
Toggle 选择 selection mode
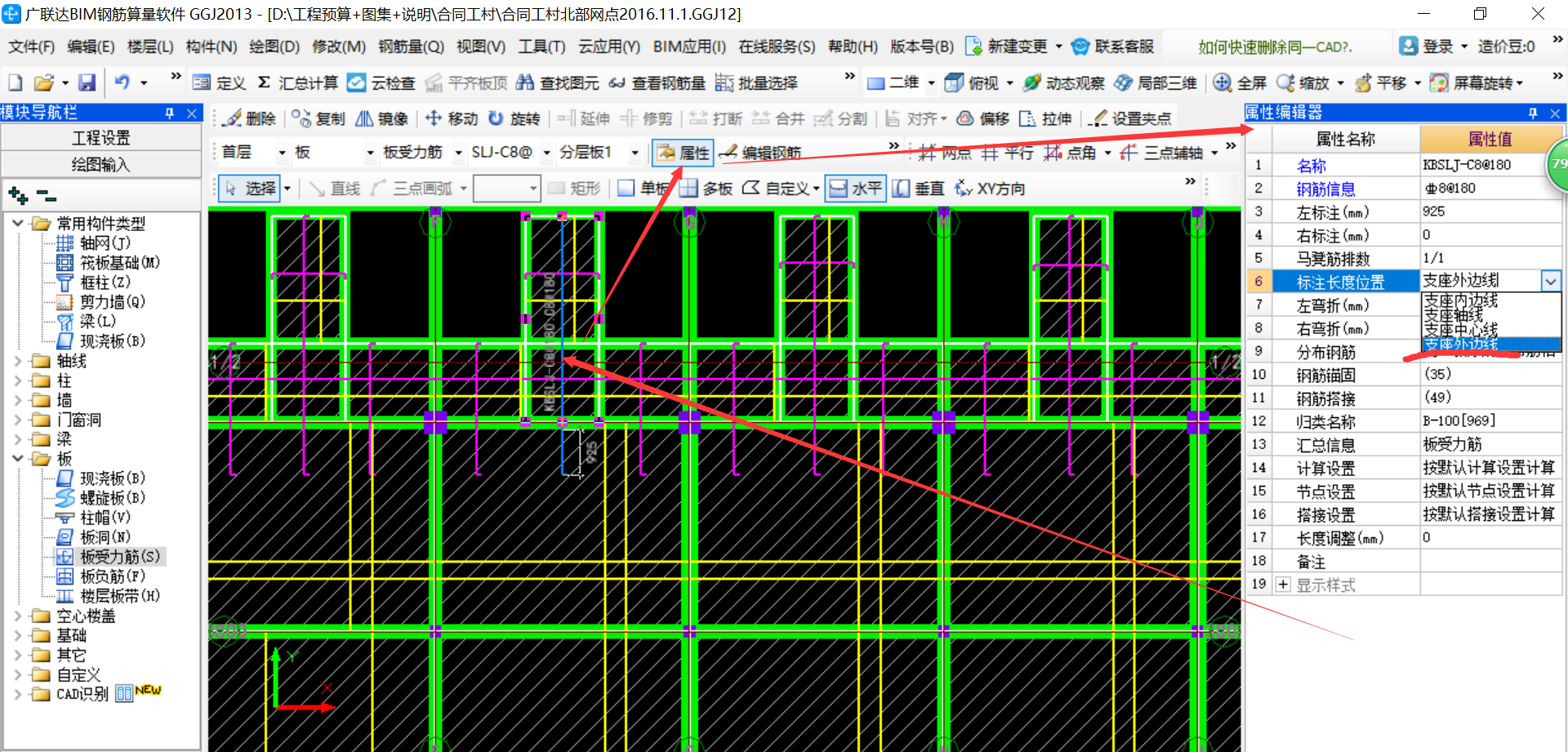[x=251, y=189]
